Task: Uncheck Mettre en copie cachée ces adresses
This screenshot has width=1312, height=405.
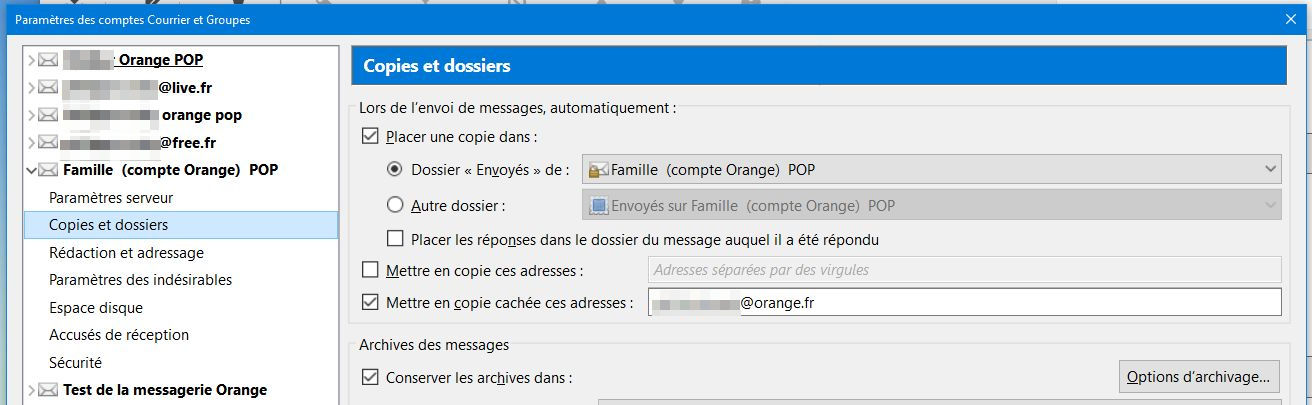Action: (371, 302)
